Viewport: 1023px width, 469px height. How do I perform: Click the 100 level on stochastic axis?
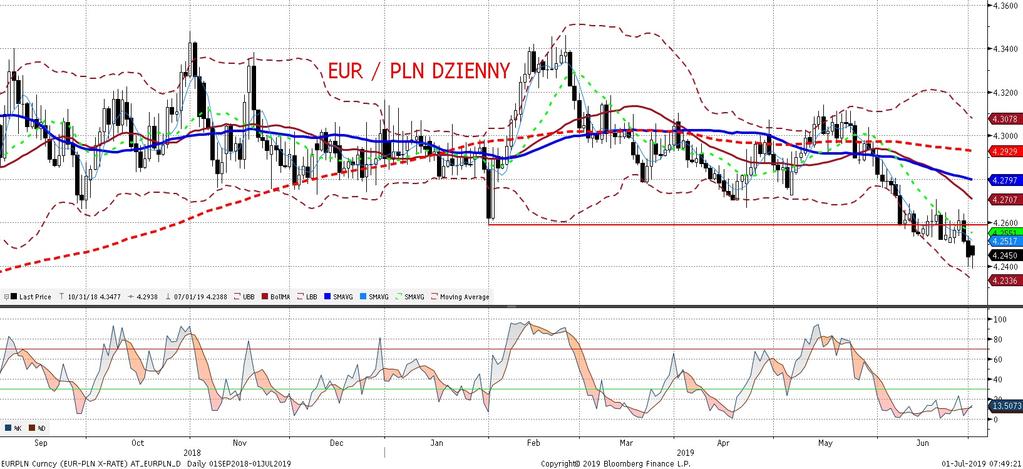(998, 320)
